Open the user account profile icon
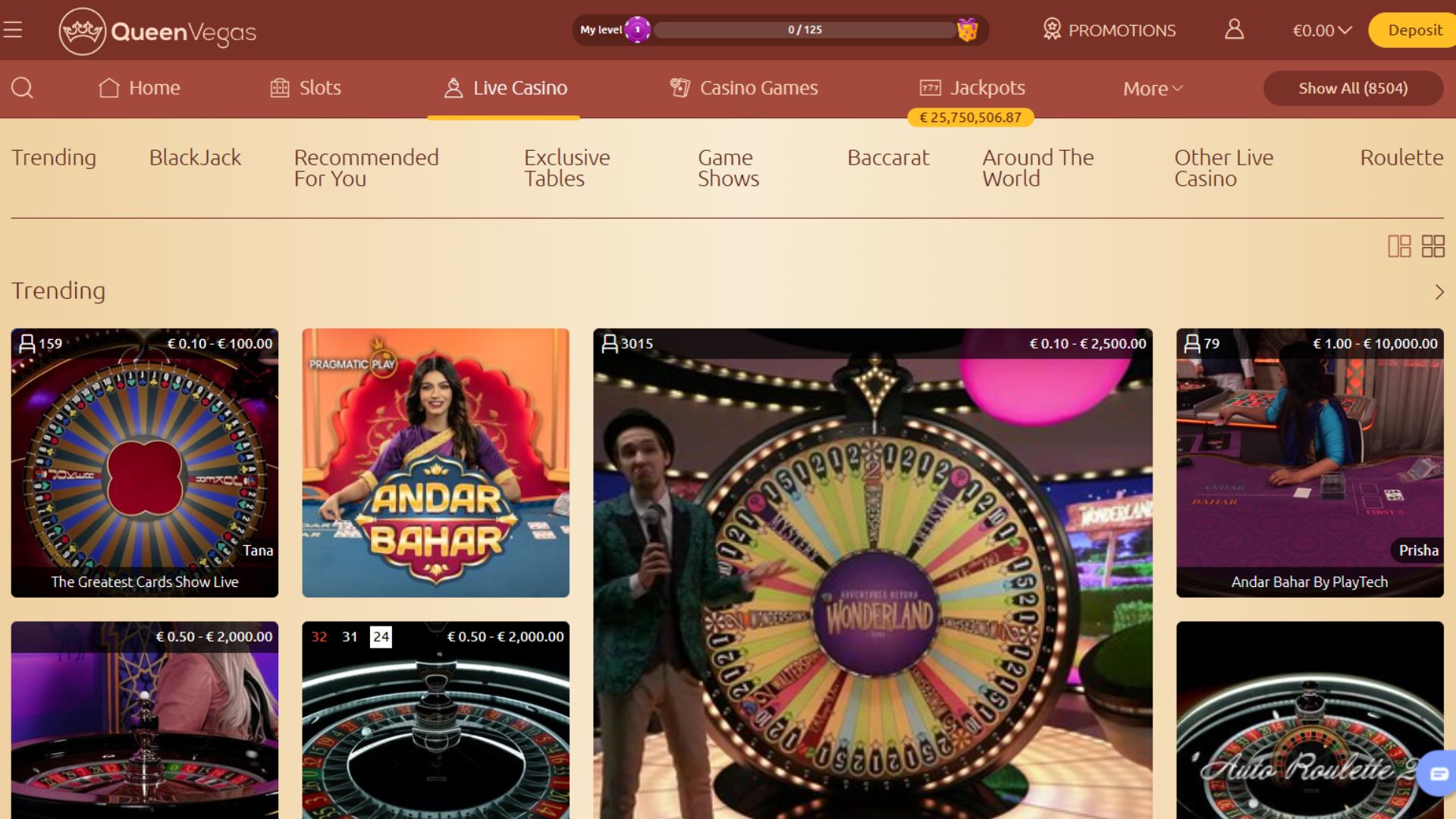Screen dimensions: 1456x819 point(1235,30)
